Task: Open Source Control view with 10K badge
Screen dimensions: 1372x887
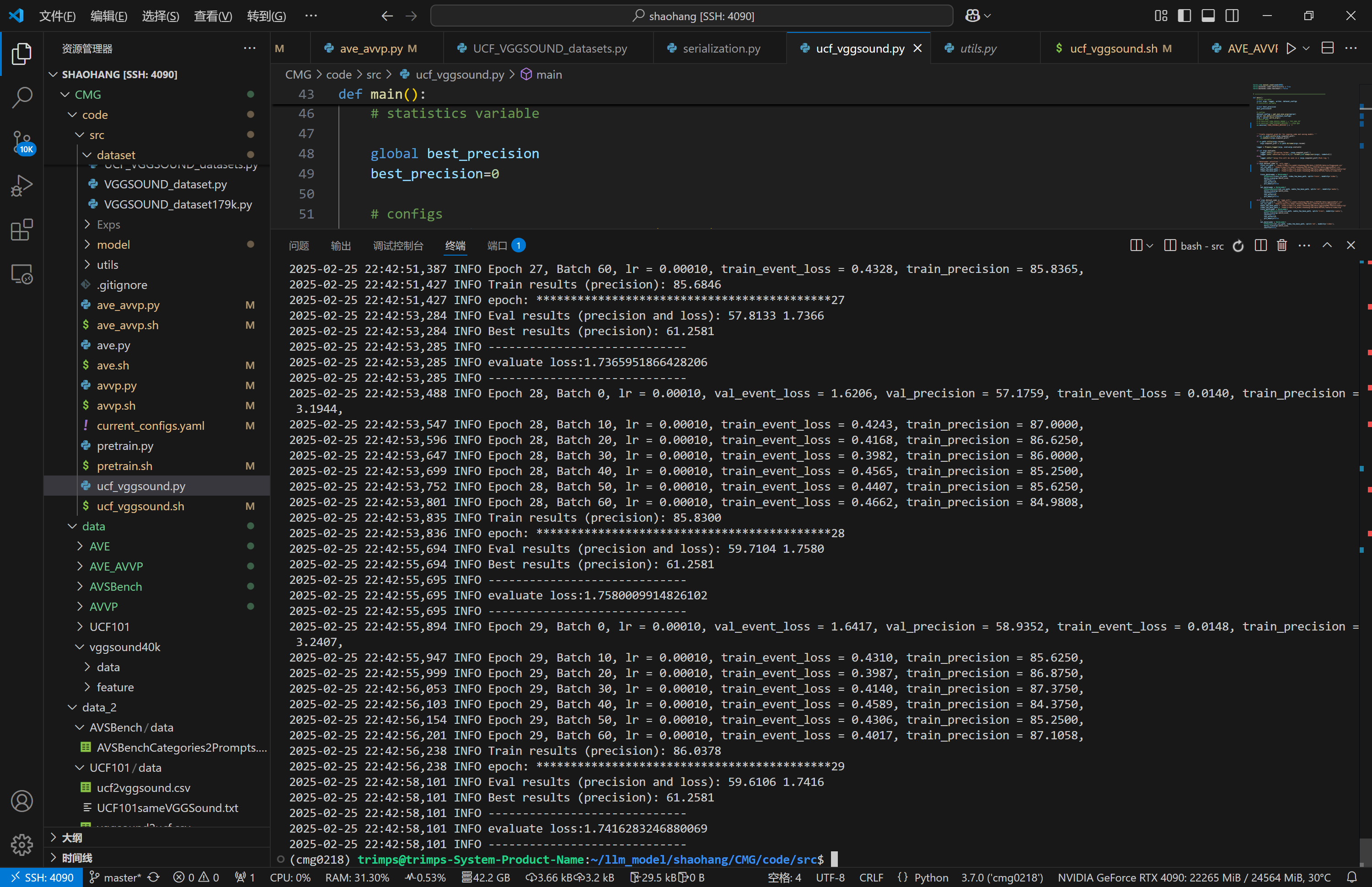Action: click(x=22, y=142)
